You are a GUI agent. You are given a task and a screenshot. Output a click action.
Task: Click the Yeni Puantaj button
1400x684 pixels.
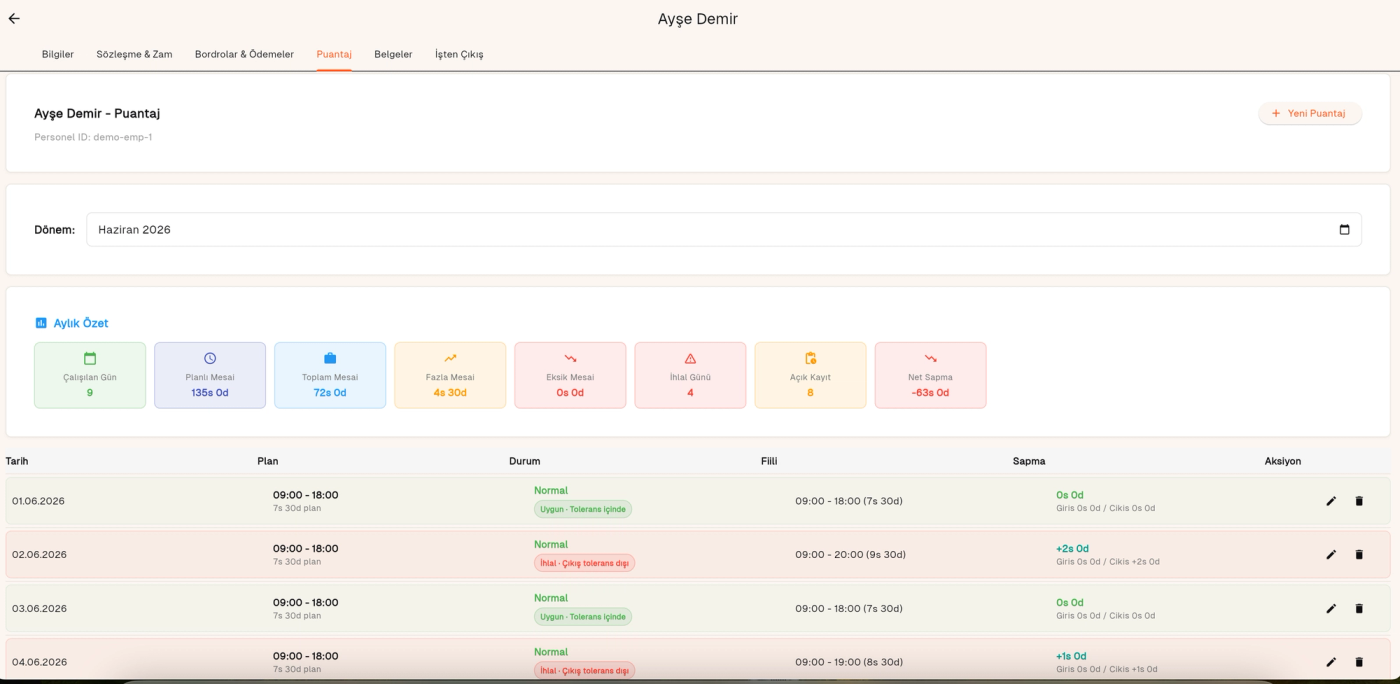[x=1309, y=114]
